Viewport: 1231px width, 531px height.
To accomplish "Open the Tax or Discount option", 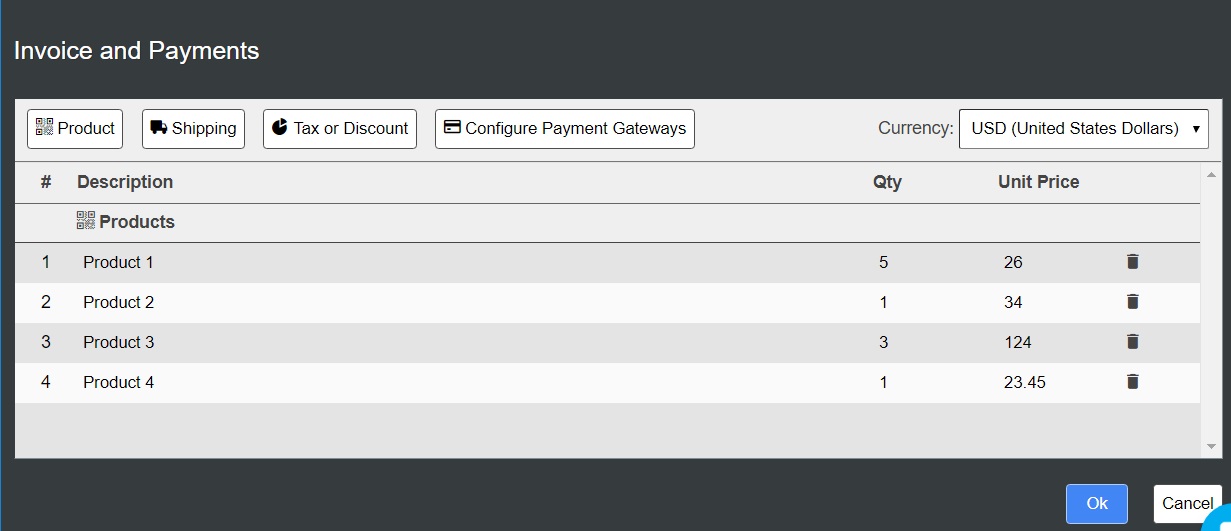I will [340, 129].
